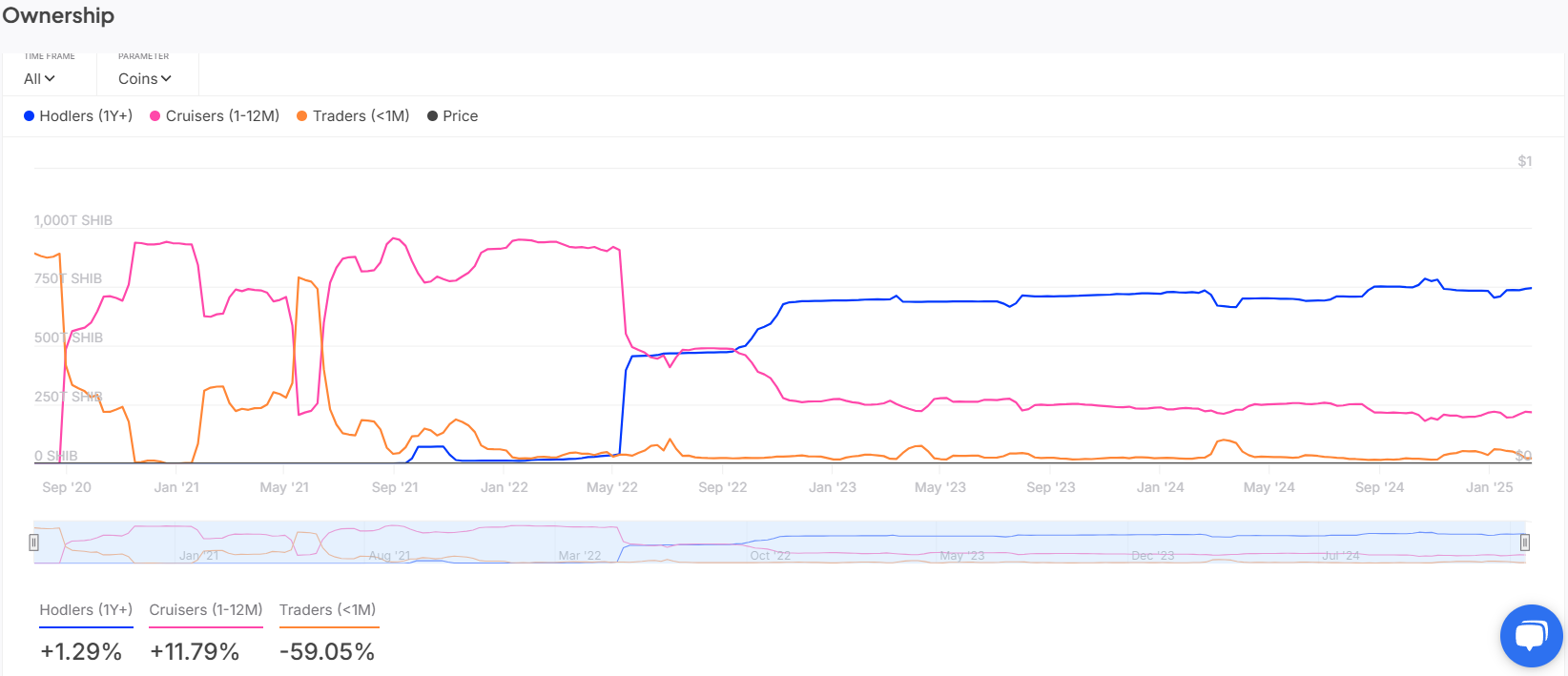Viewport: 1568px width, 676px height.
Task: Click the navigator mini chart near Oct '22
Action: (770, 543)
